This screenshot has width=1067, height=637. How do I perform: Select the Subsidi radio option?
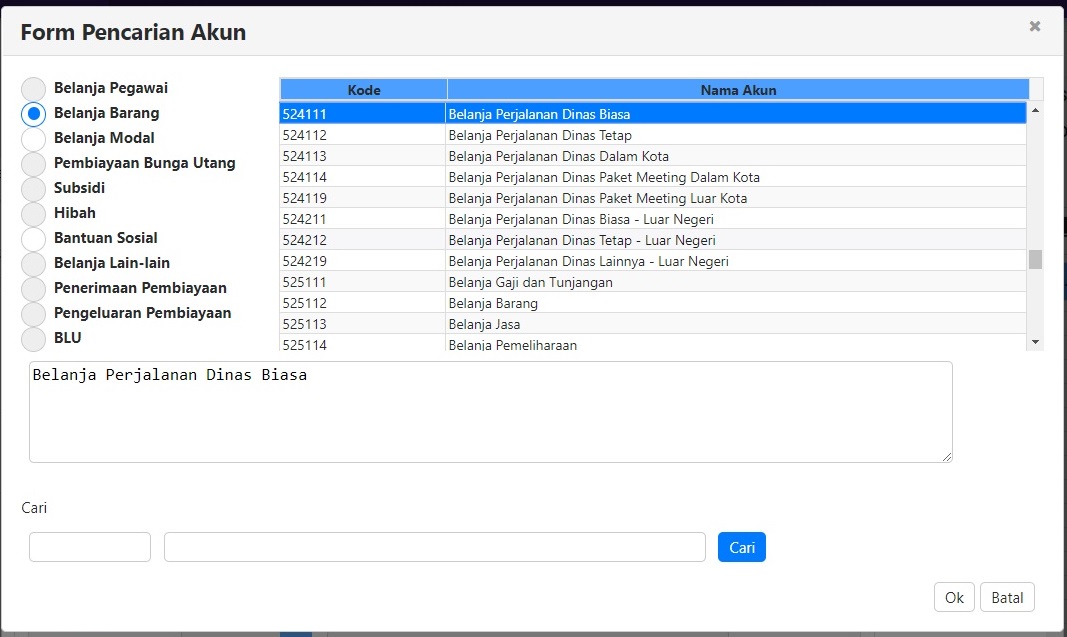(x=33, y=189)
